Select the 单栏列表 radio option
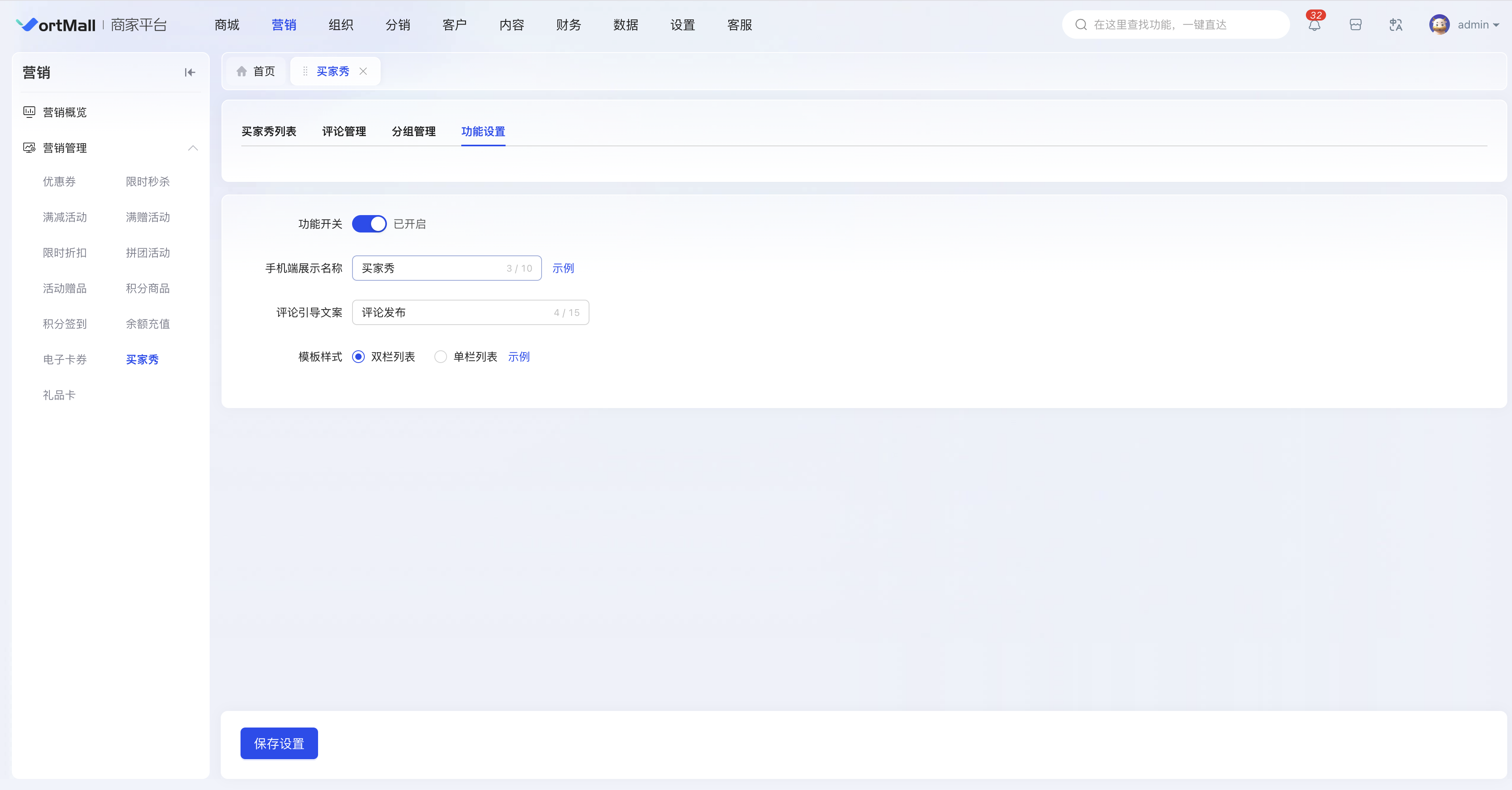Image resolution: width=1512 pixels, height=790 pixels. tap(440, 357)
